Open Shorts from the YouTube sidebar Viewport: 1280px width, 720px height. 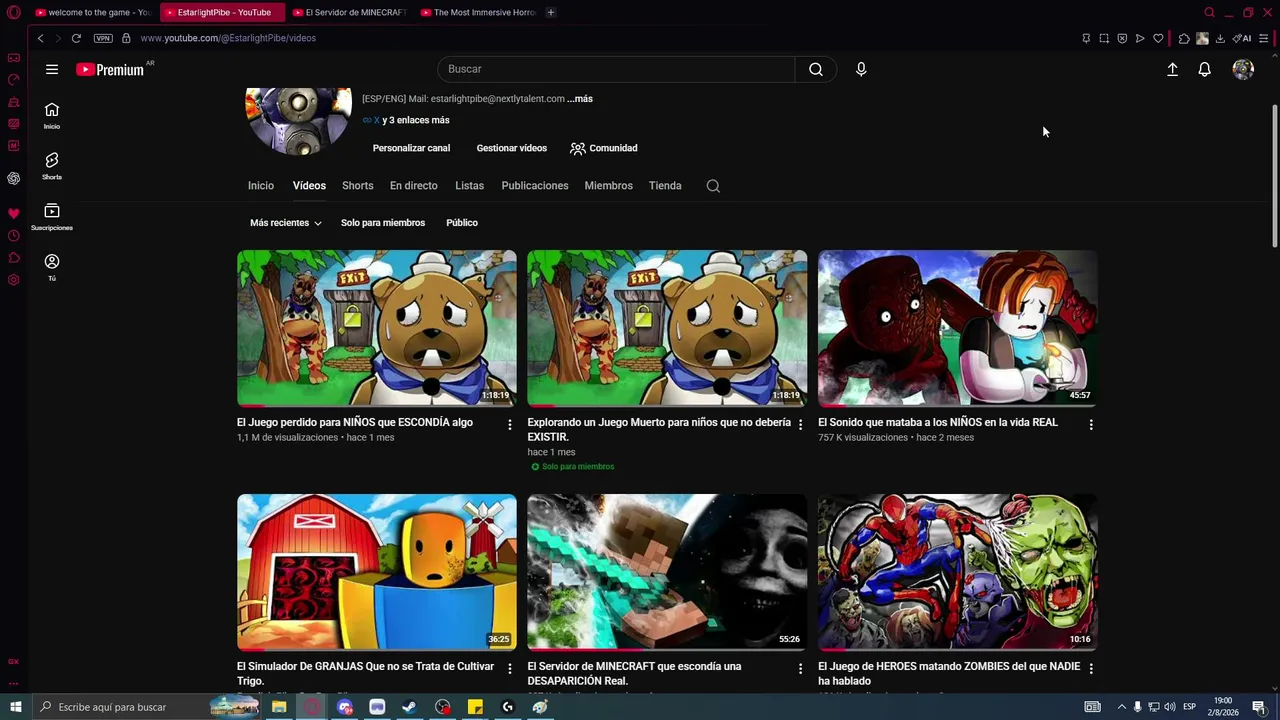coord(52,166)
